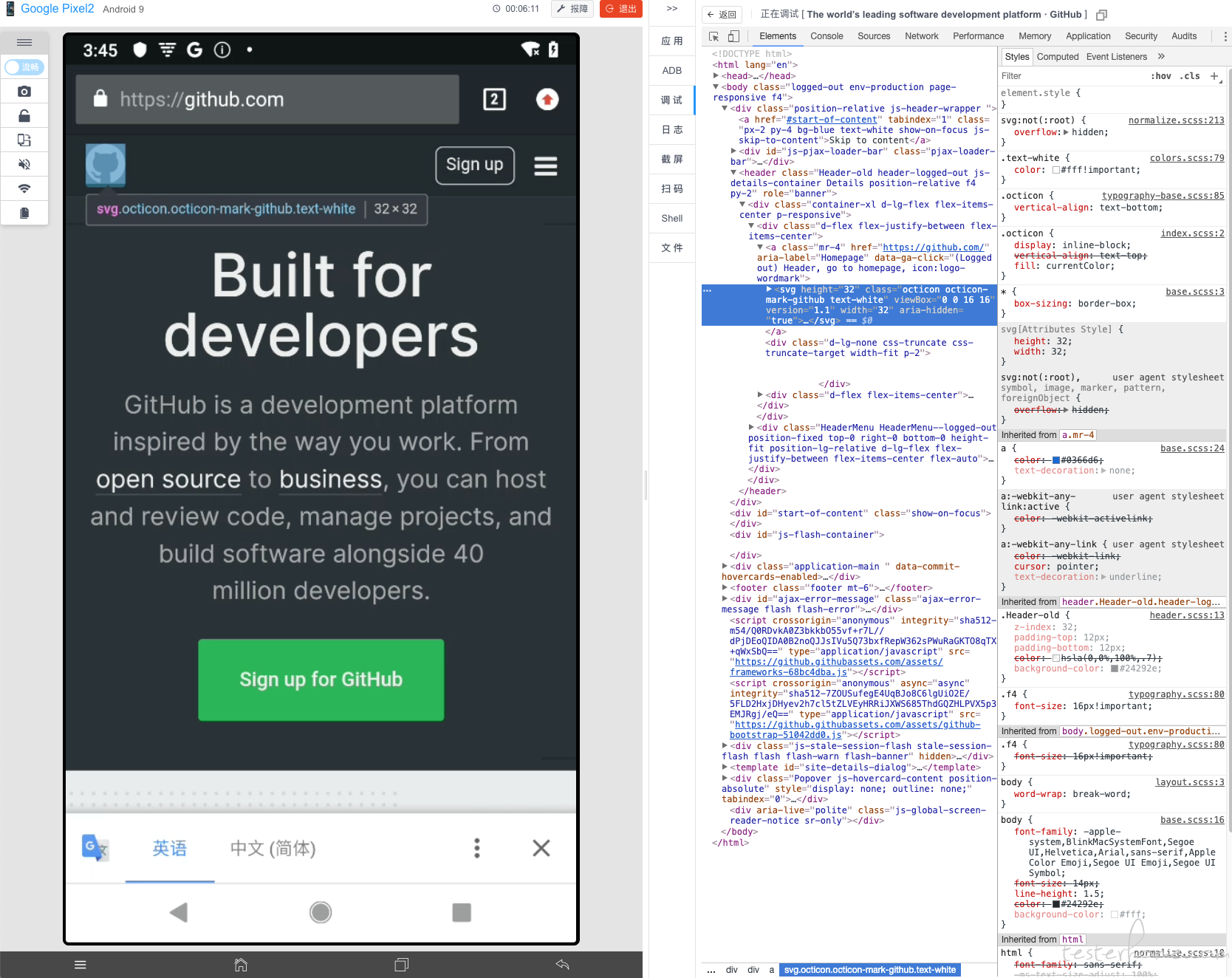The image size is (1232, 978).
Task: Open the Shell side menu item
Action: [x=672, y=218]
